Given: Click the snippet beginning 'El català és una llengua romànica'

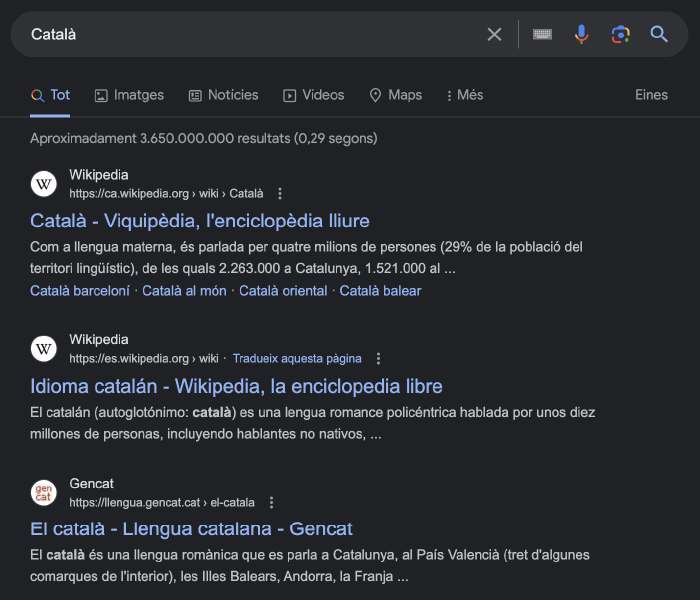Looking at the screenshot, I should coord(310,566).
